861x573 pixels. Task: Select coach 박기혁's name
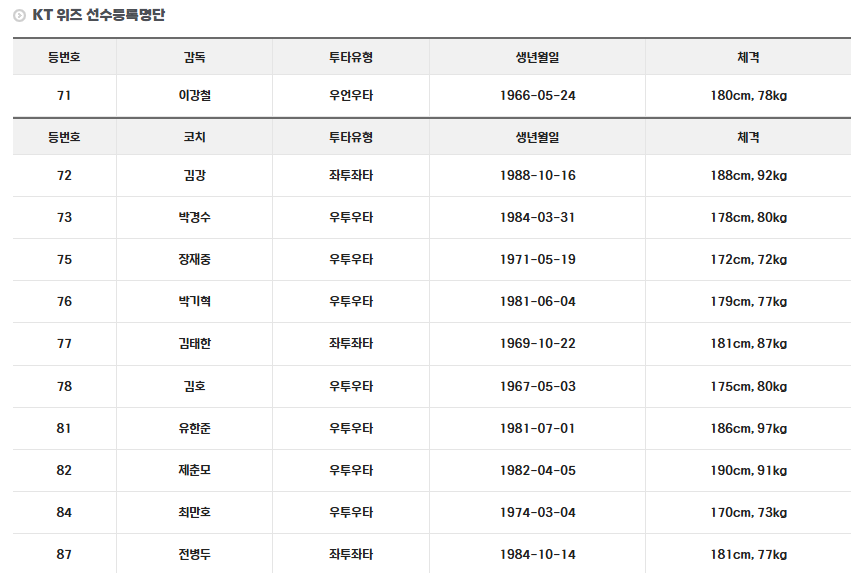click(x=194, y=302)
